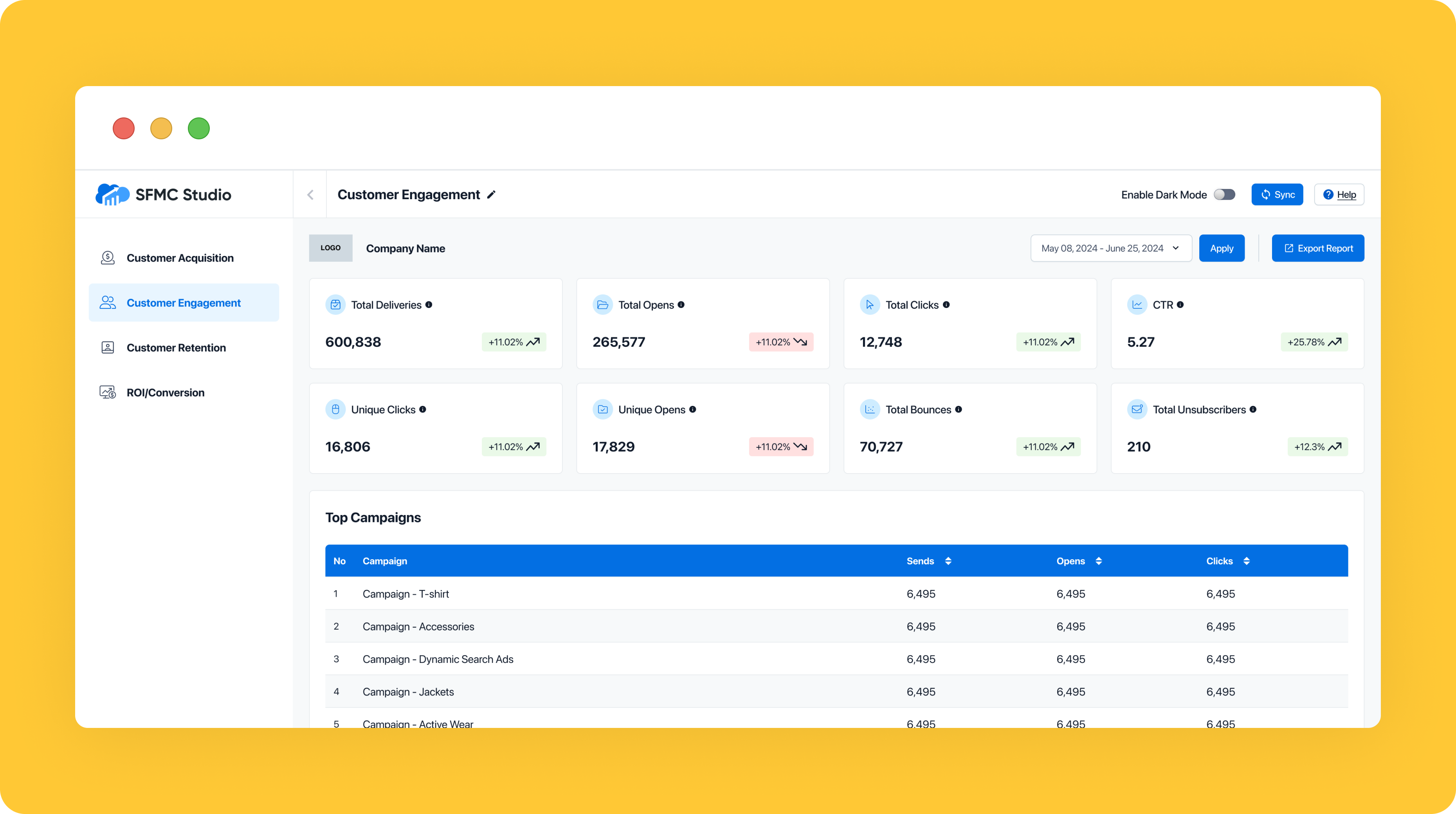Image resolution: width=1456 pixels, height=814 pixels.
Task: Click the Total Opens folder icon
Action: click(602, 305)
